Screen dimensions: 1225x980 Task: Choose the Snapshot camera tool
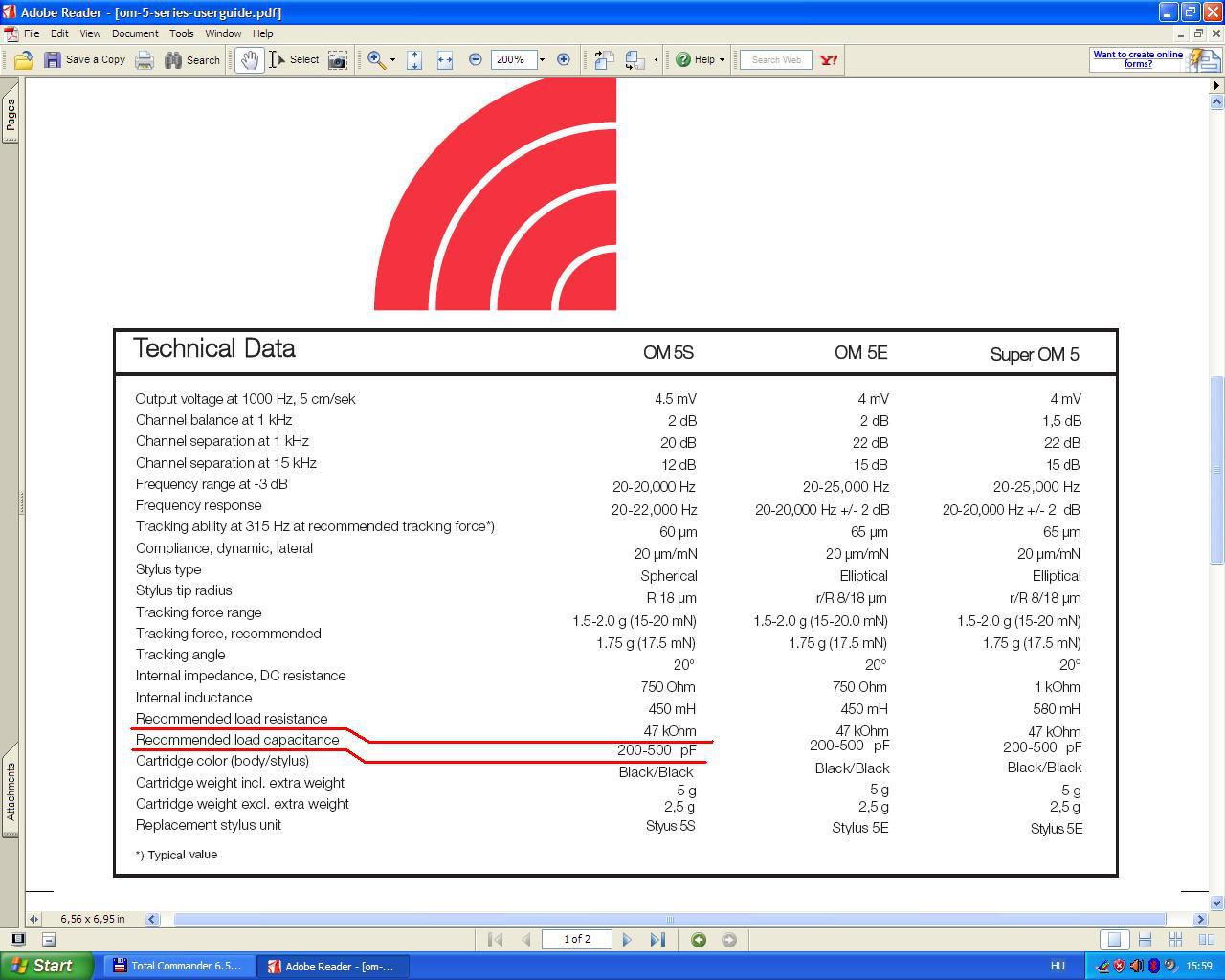point(338,60)
